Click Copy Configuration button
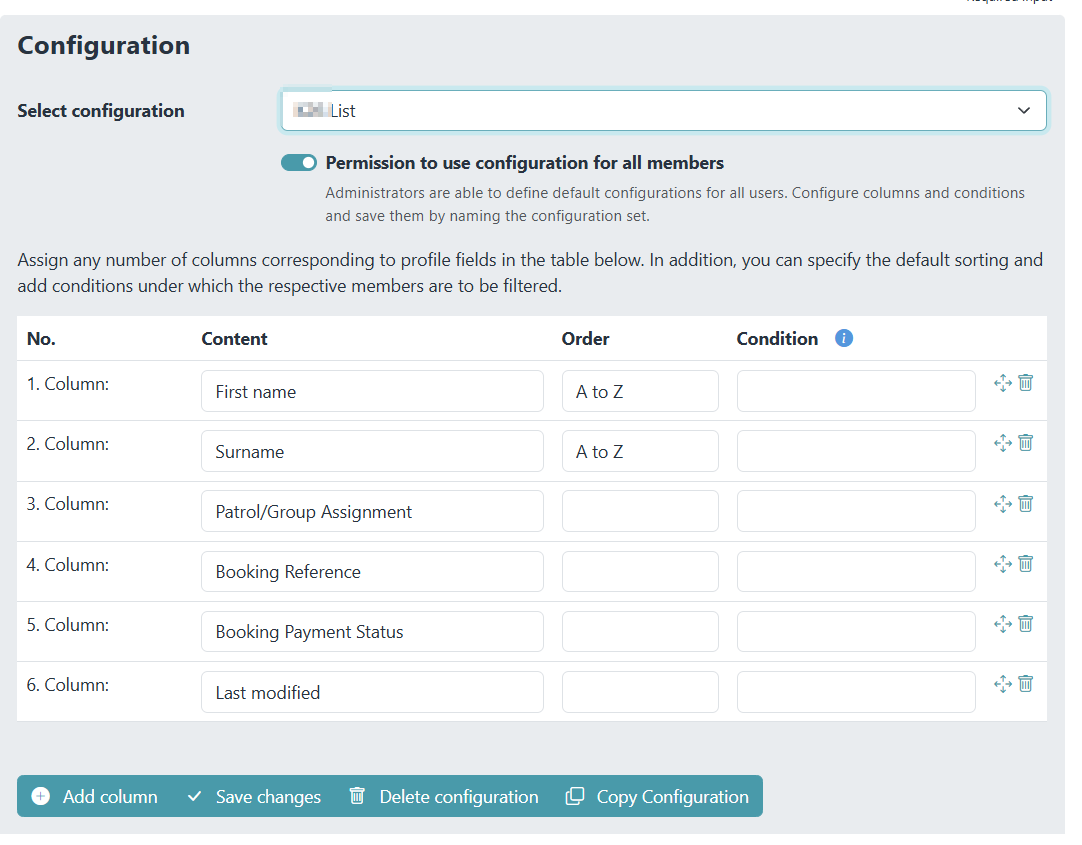The height and width of the screenshot is (845, 1082). pyautogui.click(x=657, y=796)
